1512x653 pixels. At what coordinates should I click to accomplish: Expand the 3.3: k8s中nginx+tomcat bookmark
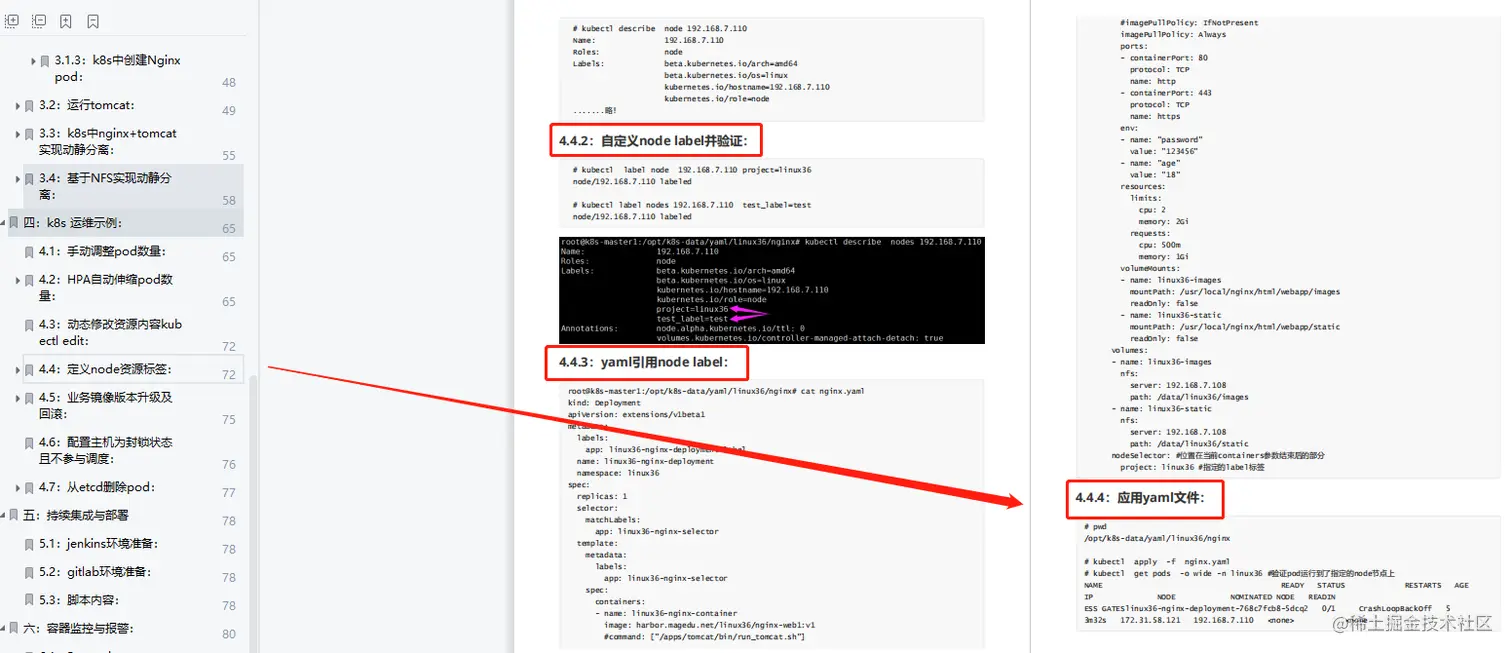pos(18,133)
